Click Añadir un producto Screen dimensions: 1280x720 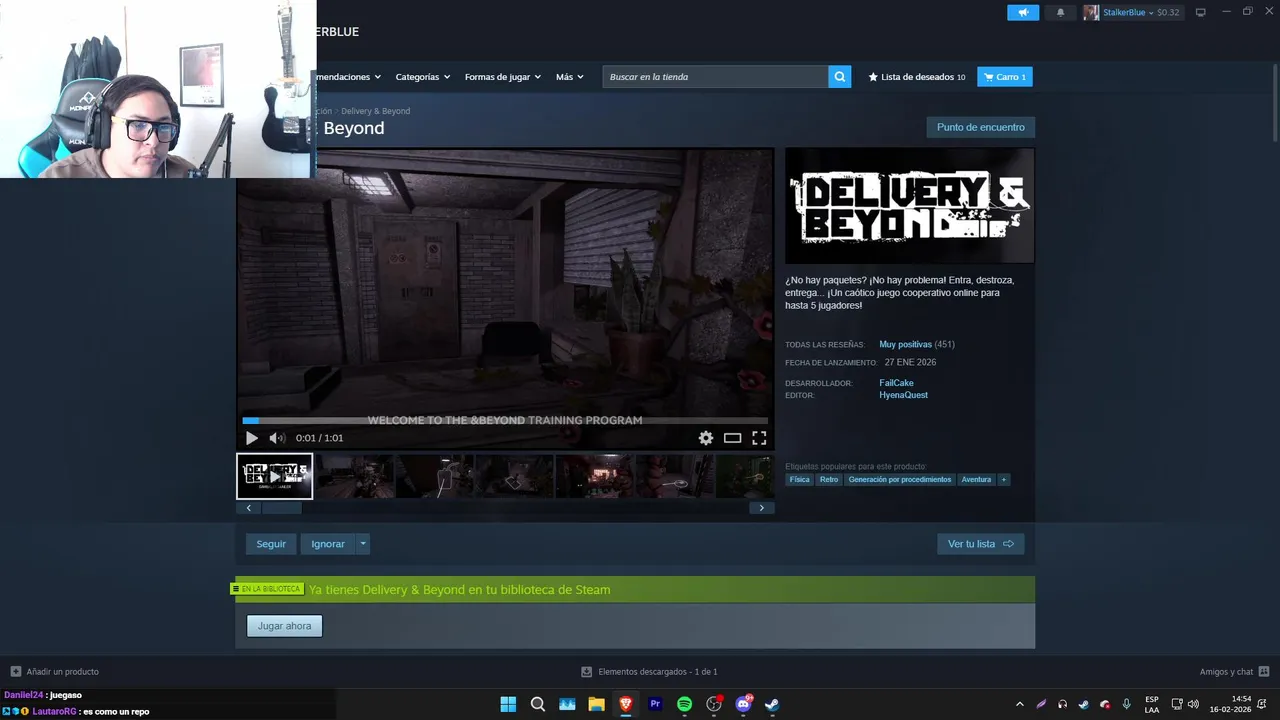[x=55, y=672]
